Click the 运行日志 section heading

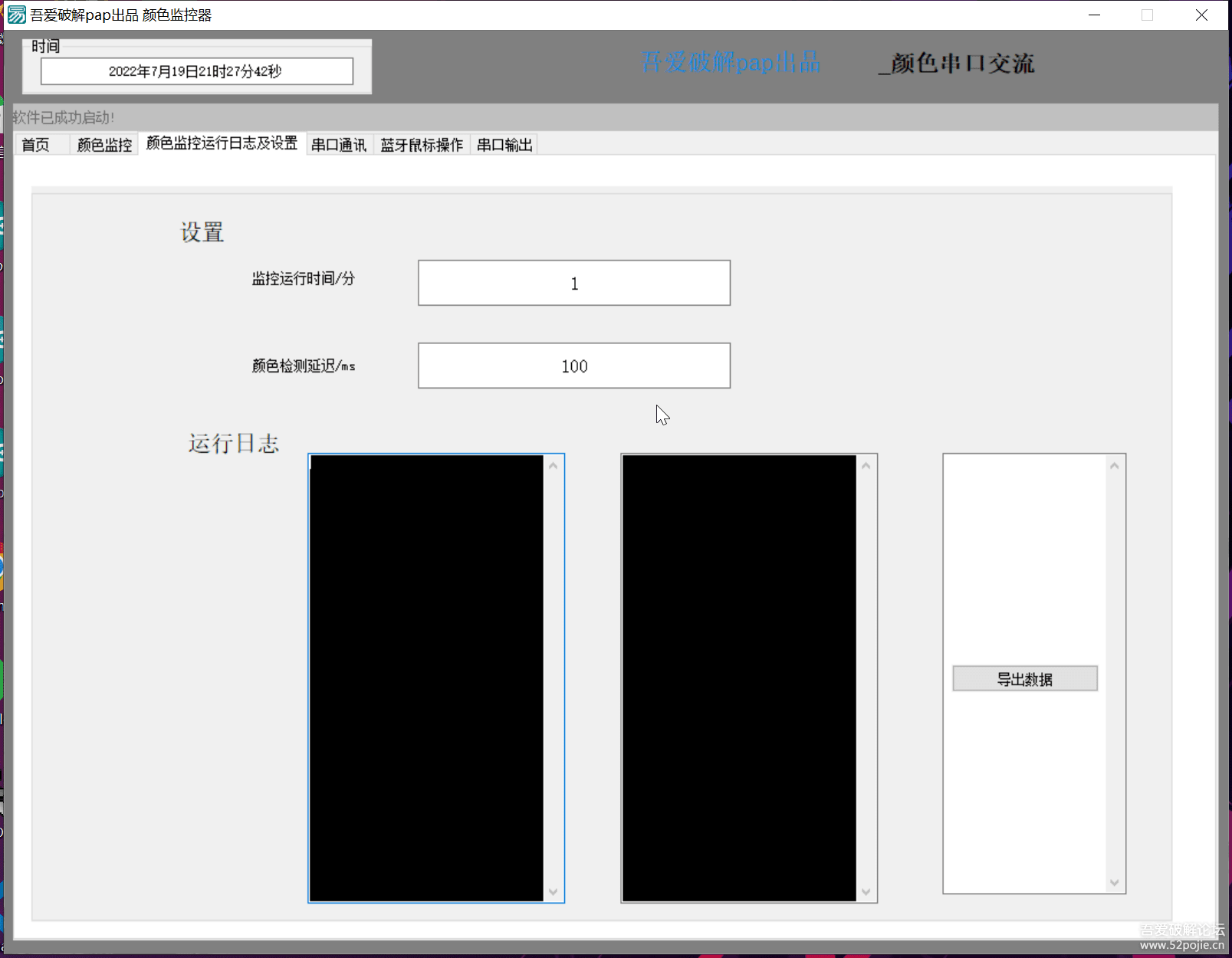pos(234,444)
